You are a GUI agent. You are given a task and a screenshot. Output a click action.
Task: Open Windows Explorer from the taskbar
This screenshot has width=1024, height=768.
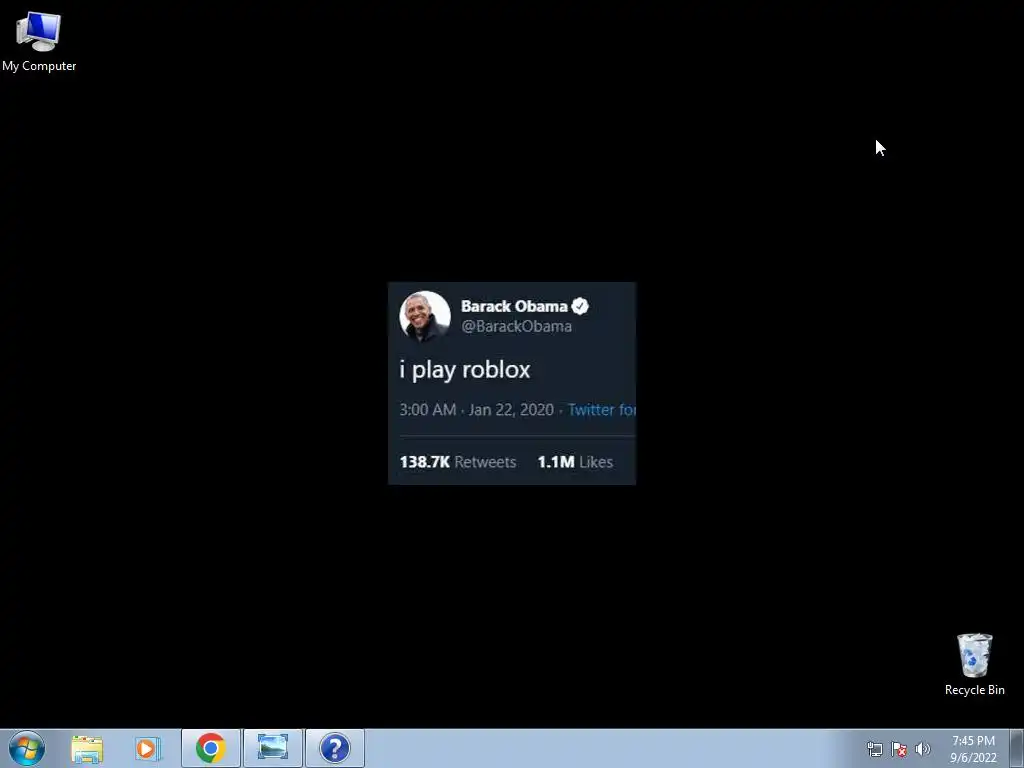[x=87, y=749]
